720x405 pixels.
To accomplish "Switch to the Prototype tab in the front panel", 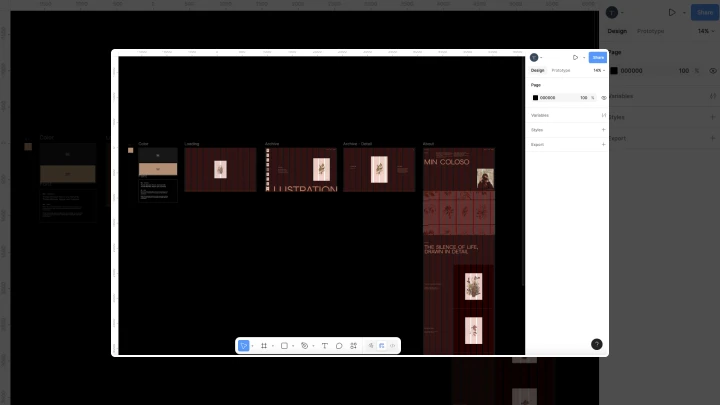I will [x=561, y=70].
